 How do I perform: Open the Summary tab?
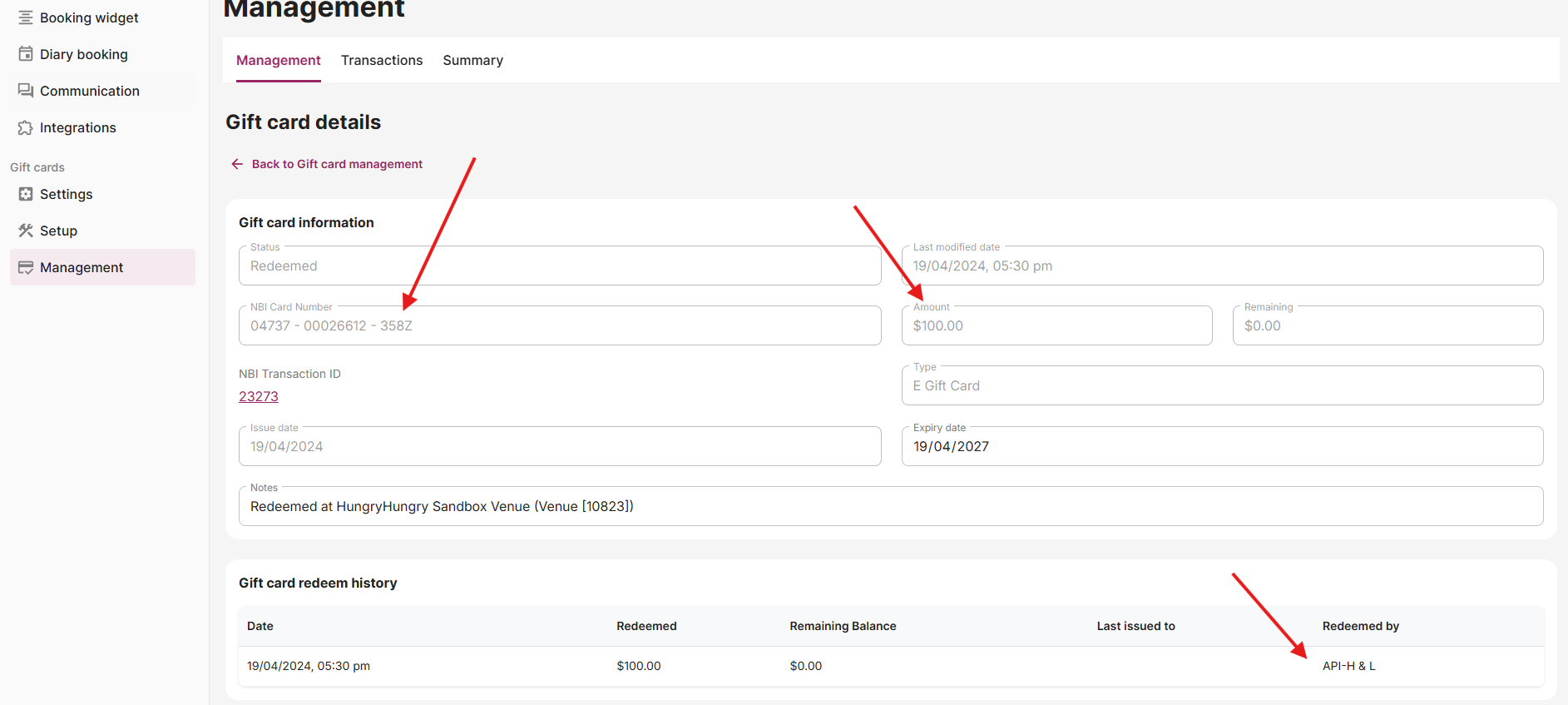pyautogui.click(x=472, y=60)
